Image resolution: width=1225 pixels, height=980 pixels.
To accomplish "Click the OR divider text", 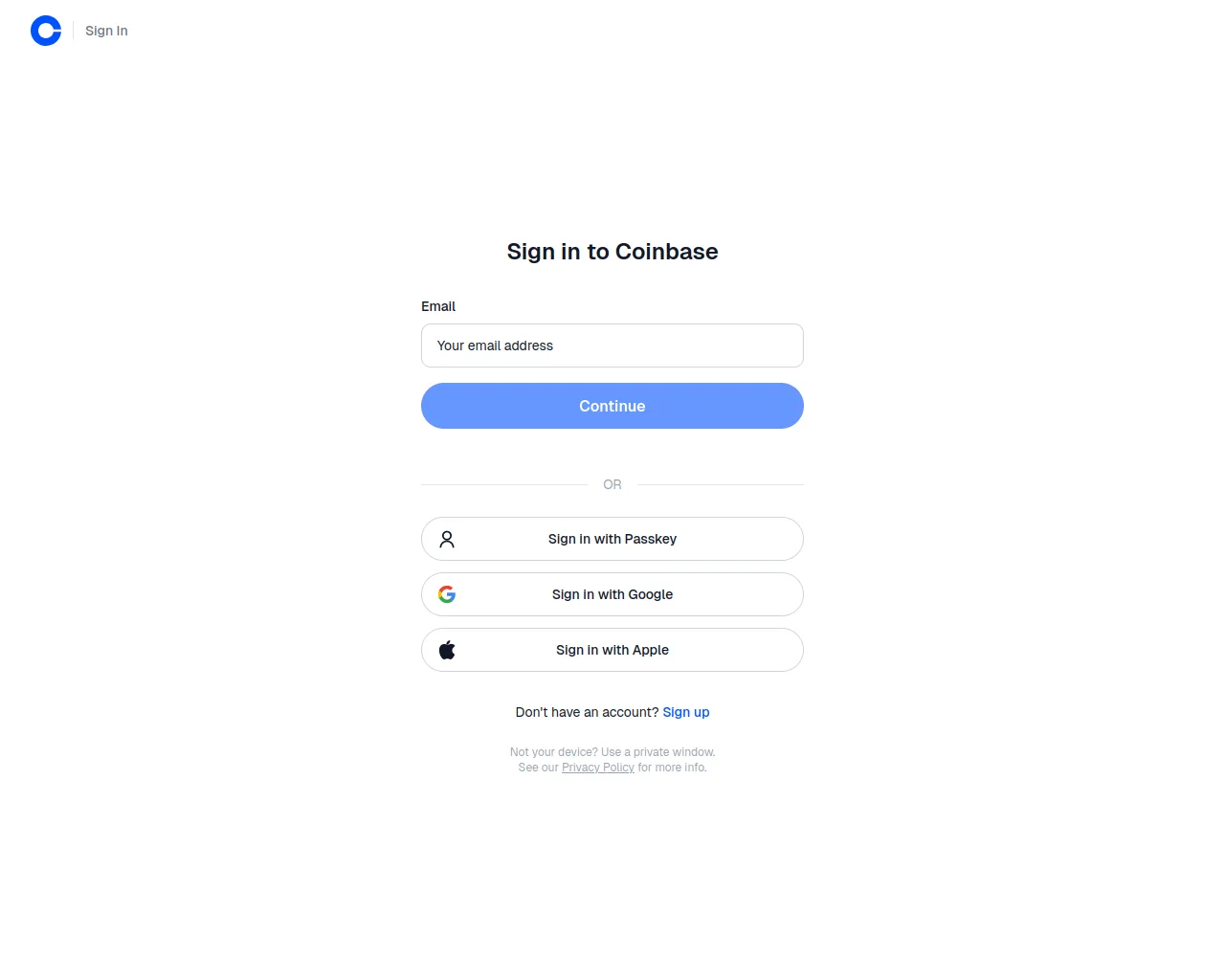I will pyautogui.click(x=612, y=485).
